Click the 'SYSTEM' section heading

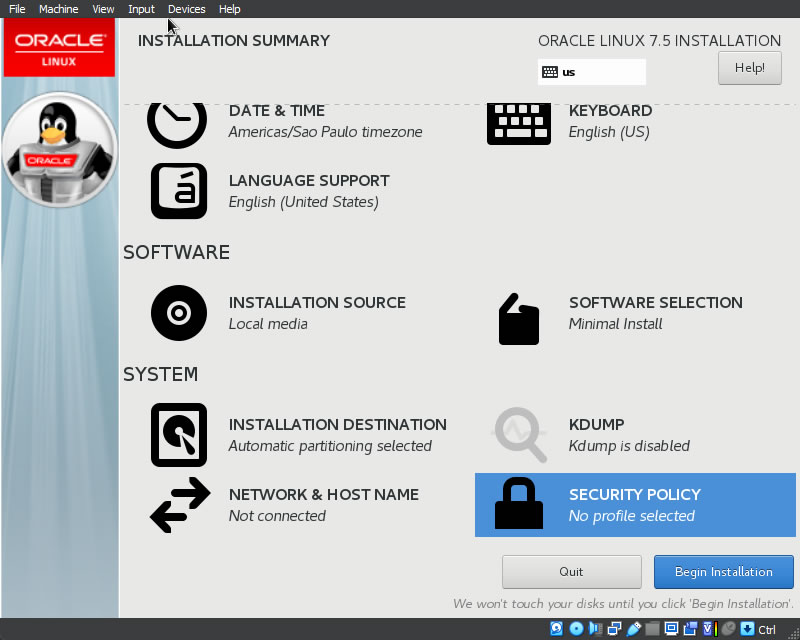[161, 375]
